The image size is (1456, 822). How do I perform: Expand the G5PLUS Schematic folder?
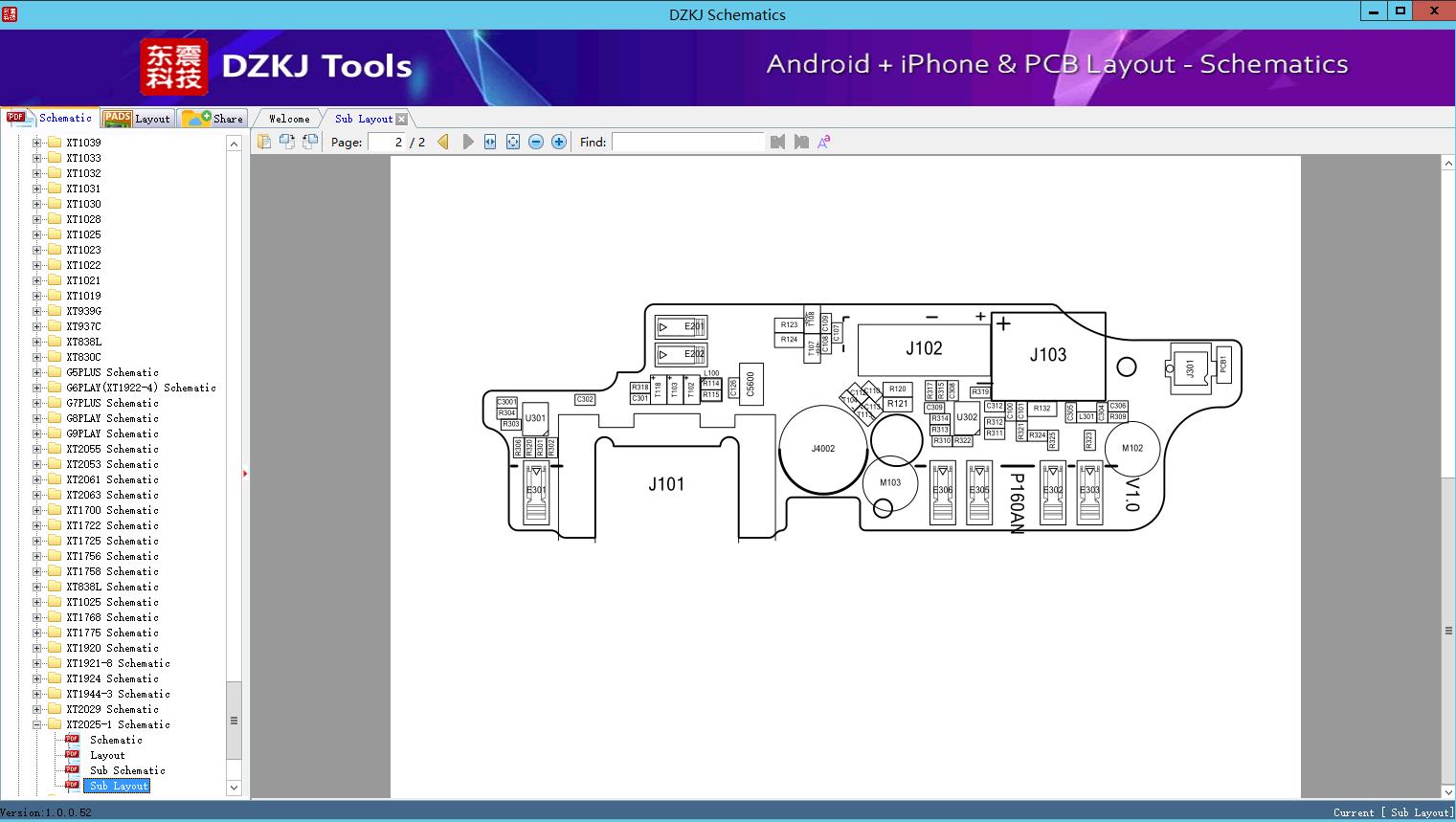pyautogui.click(x=37, y=372)
